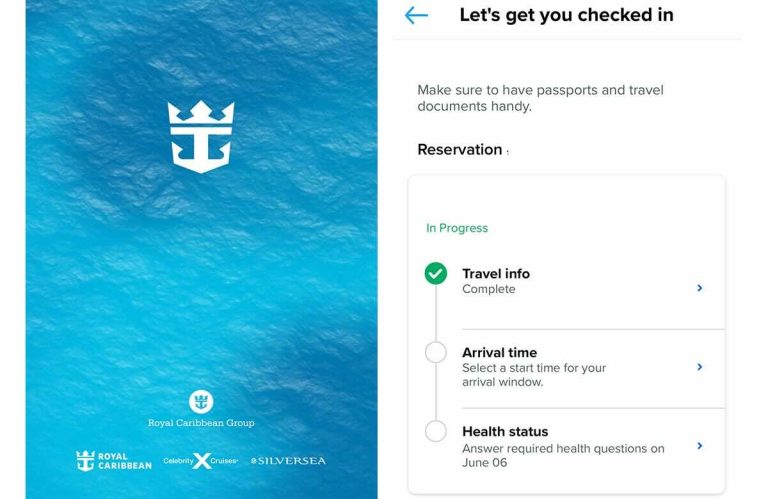Screen dimensions: 768x499
Task: Tap the "Let's get you checked in" title
Action: point(567,15)
